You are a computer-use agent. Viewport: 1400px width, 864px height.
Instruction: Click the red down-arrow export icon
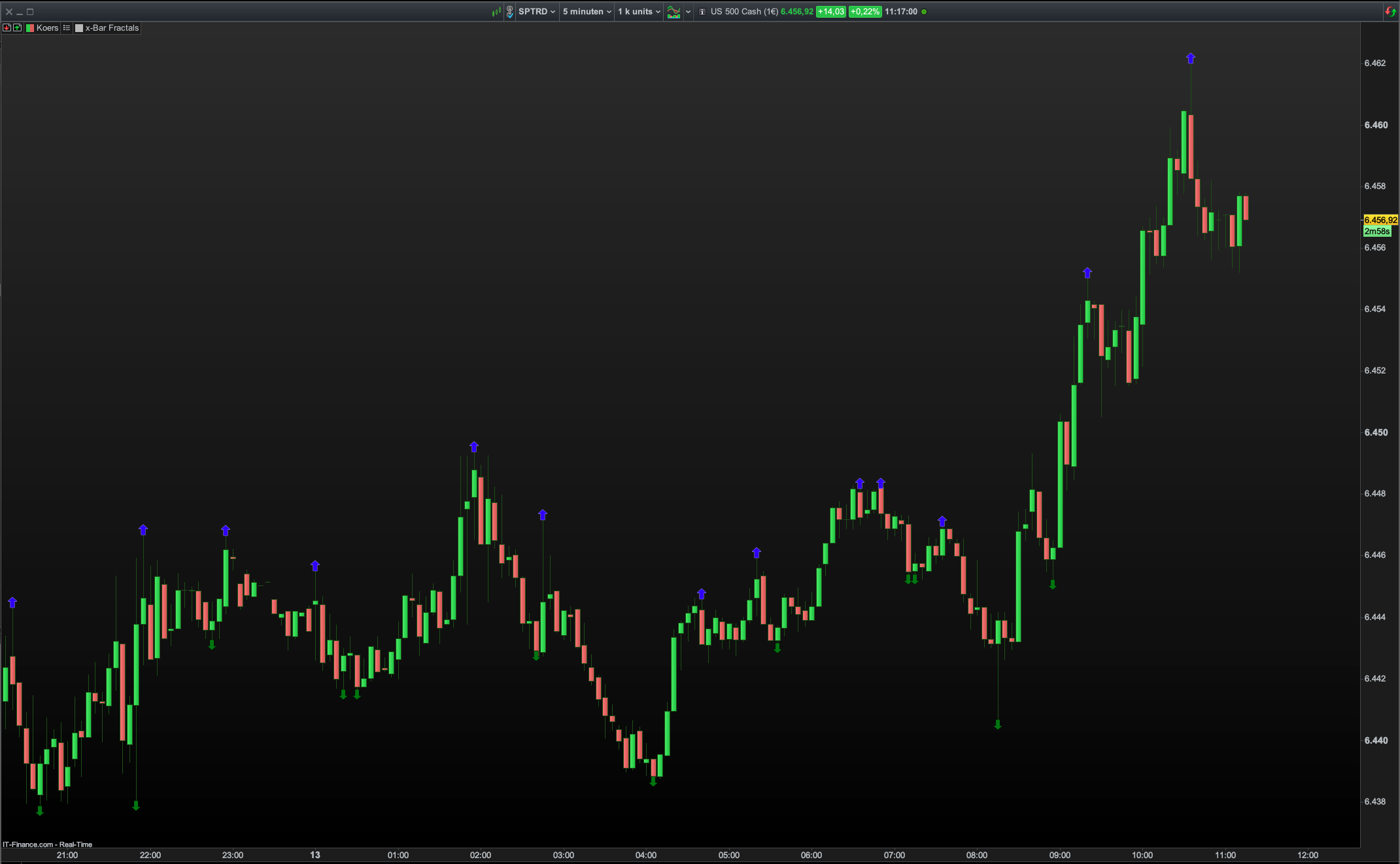7,28
